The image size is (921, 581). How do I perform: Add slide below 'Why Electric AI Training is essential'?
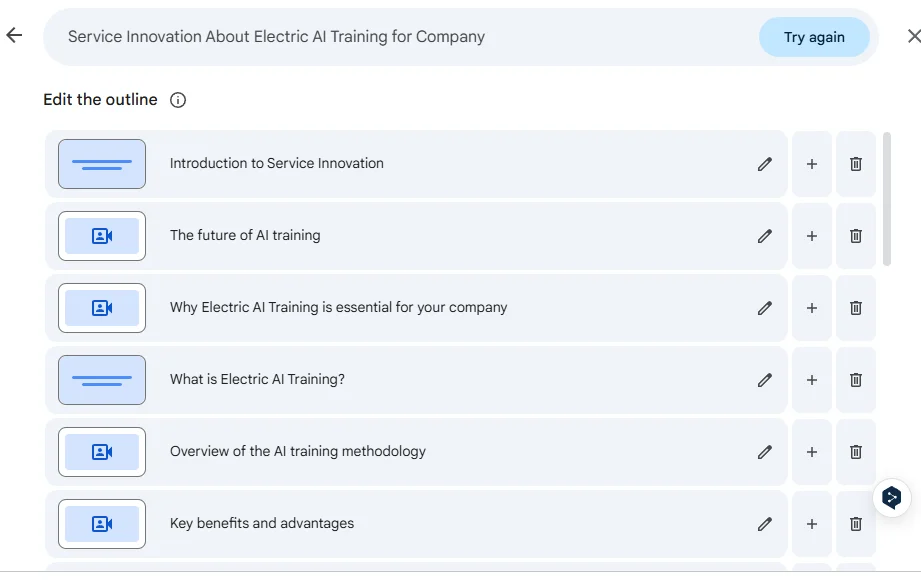(812, 308)
